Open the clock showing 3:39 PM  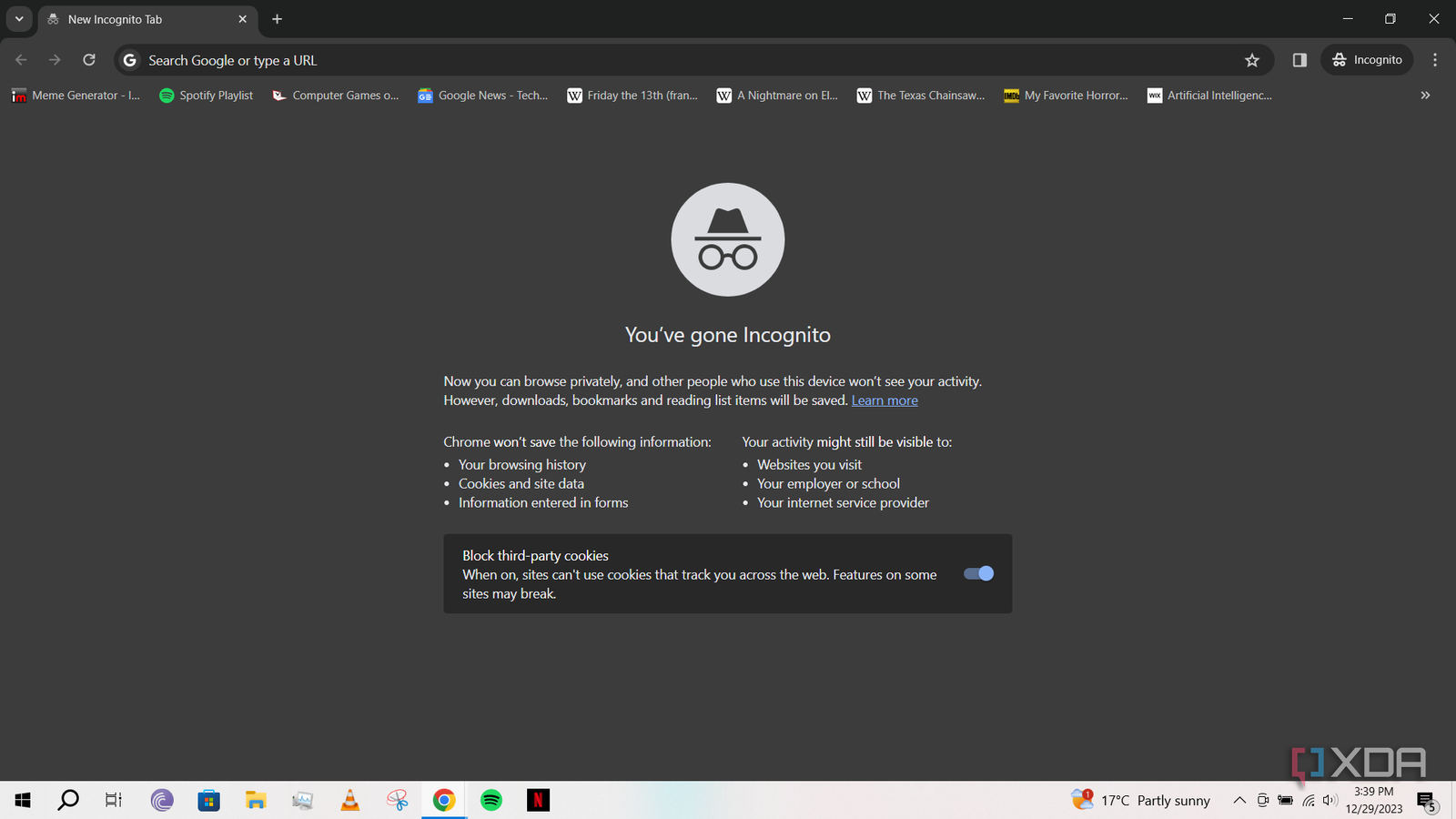pos(1374,800)
